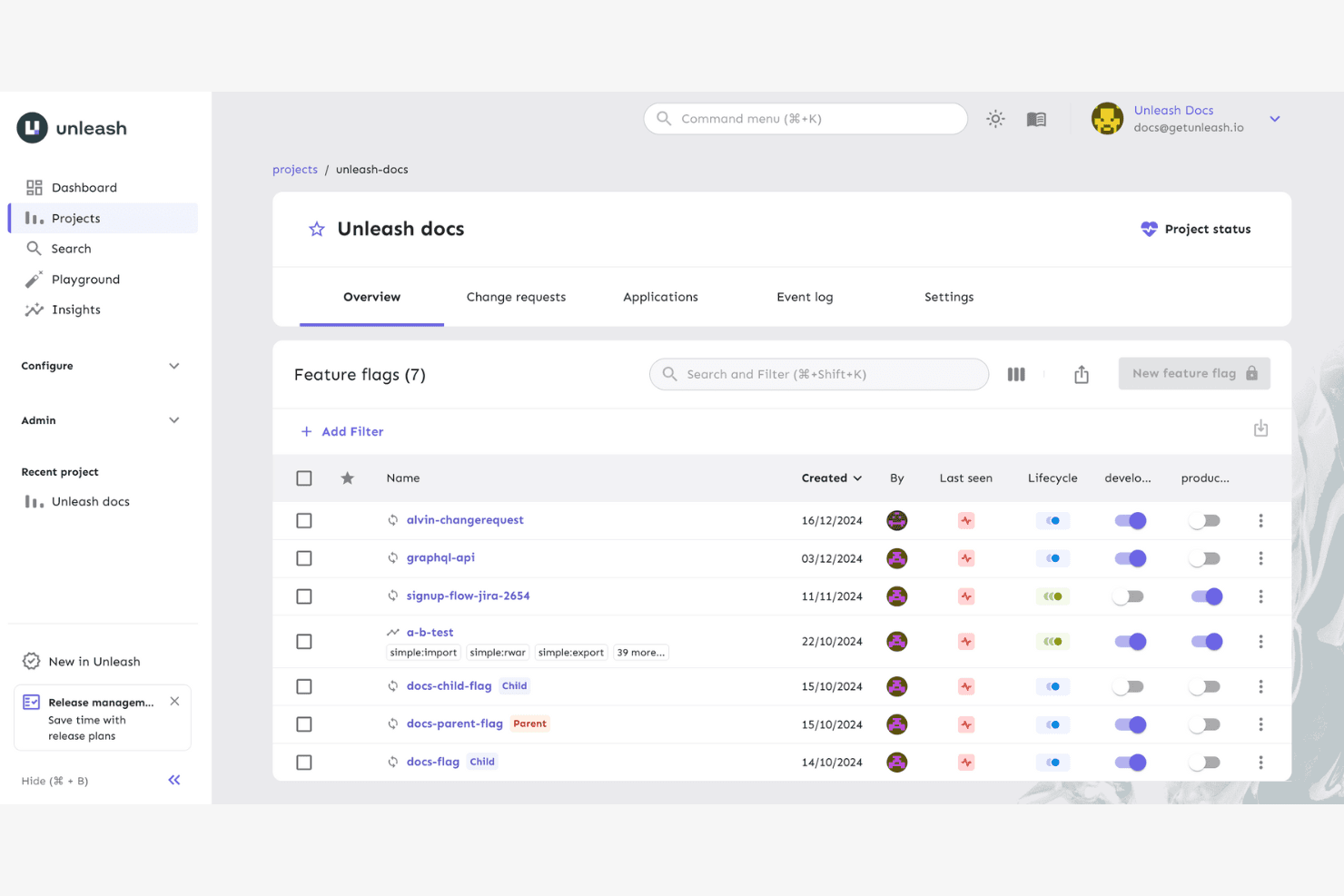Viewport: 1344px width, 896px height.
Task: Open the Applications tab
Action: click(660, 297)
